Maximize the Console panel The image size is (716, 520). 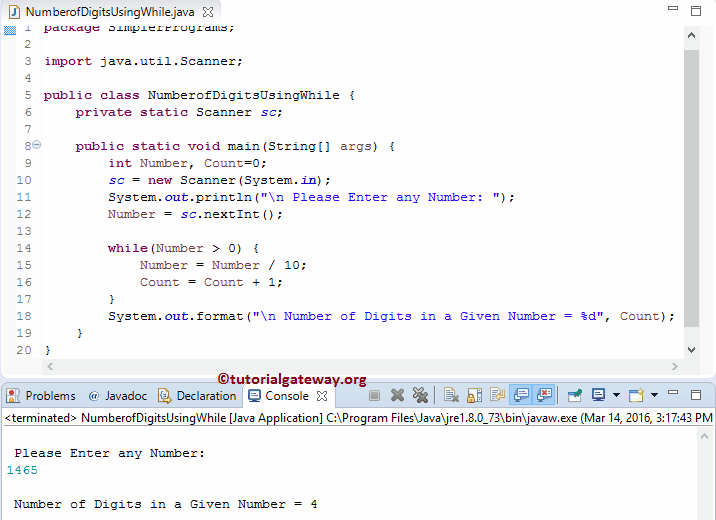point(696,395)
